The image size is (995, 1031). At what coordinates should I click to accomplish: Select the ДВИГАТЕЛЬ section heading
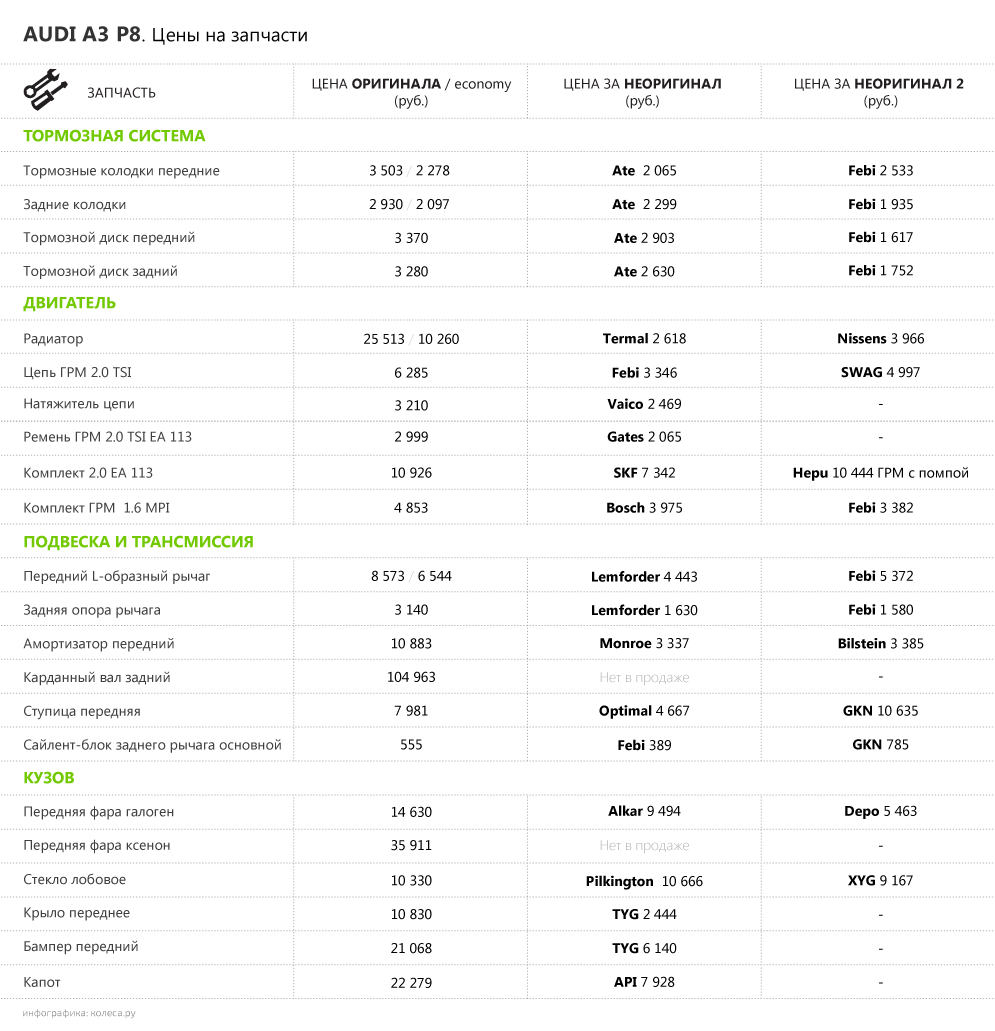(70, 303)
